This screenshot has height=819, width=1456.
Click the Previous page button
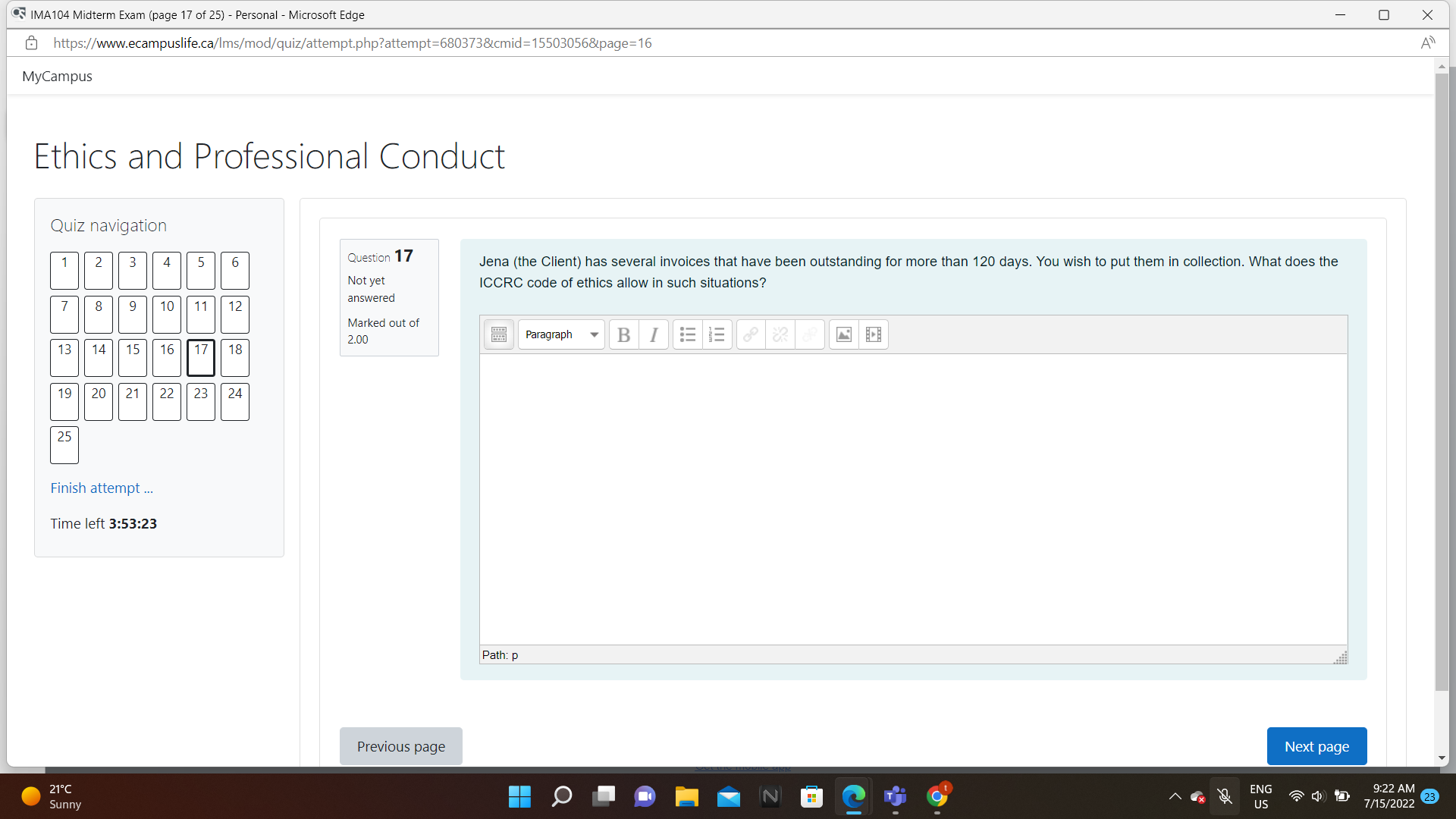(400, 746)
